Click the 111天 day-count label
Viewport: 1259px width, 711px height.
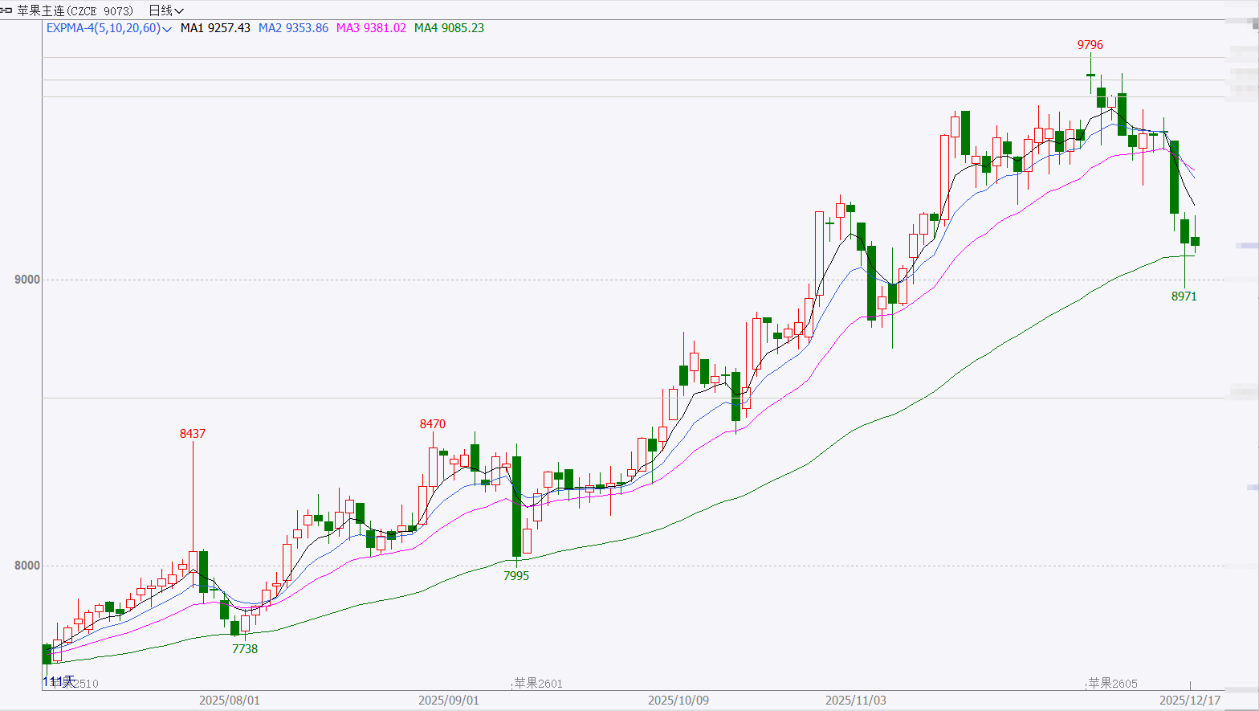[x=58, y=681]
